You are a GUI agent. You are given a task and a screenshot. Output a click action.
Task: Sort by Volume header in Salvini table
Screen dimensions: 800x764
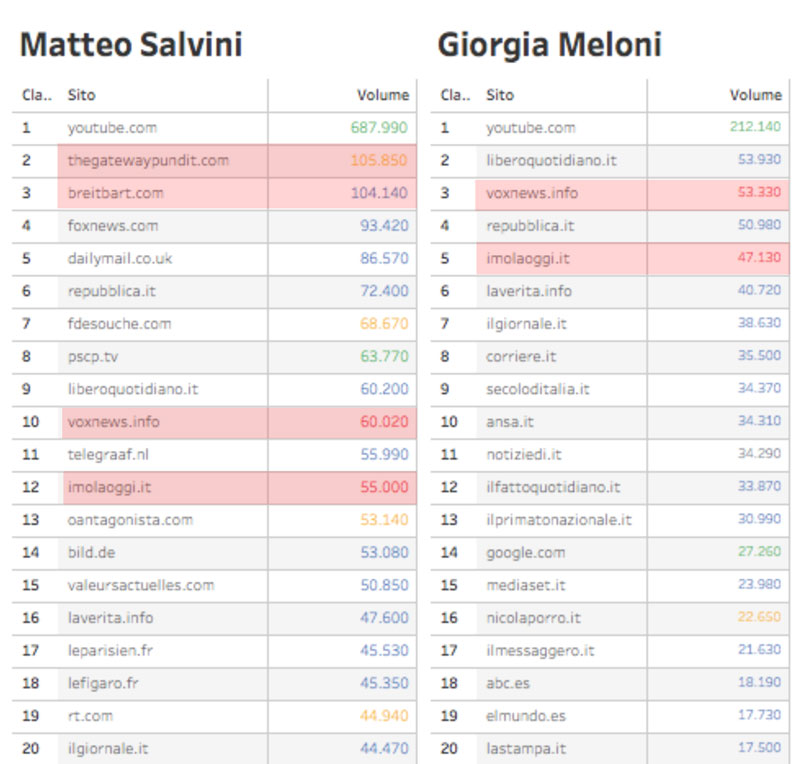coord(383,95)
